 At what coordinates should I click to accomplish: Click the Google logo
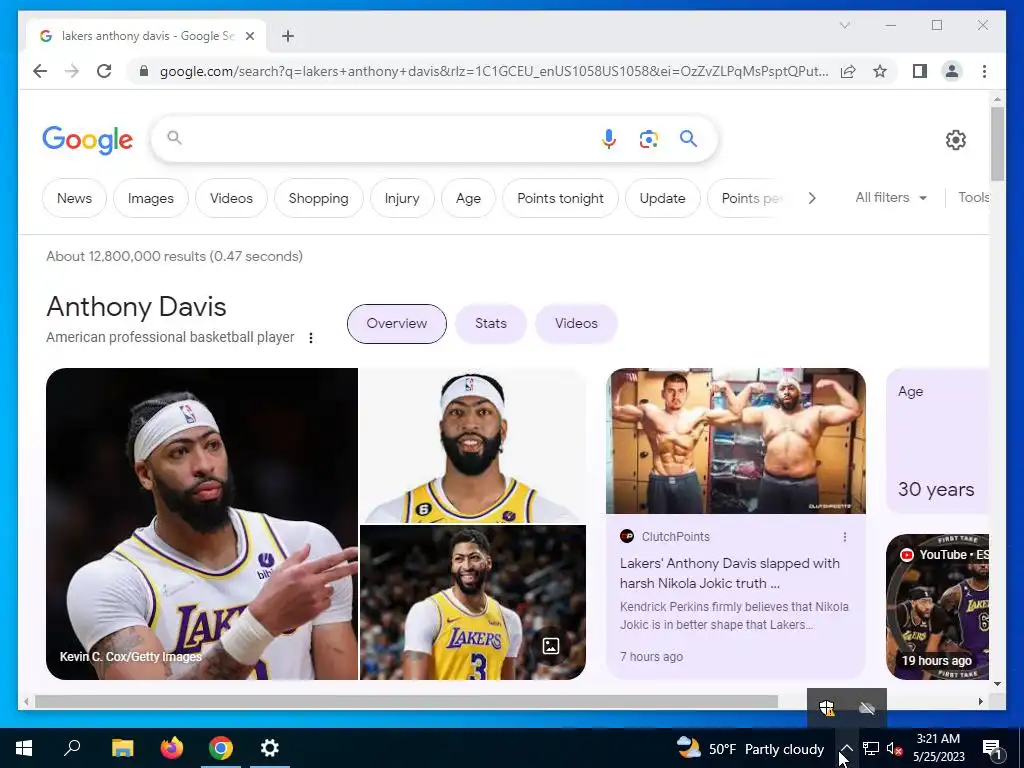pos(88,140)
